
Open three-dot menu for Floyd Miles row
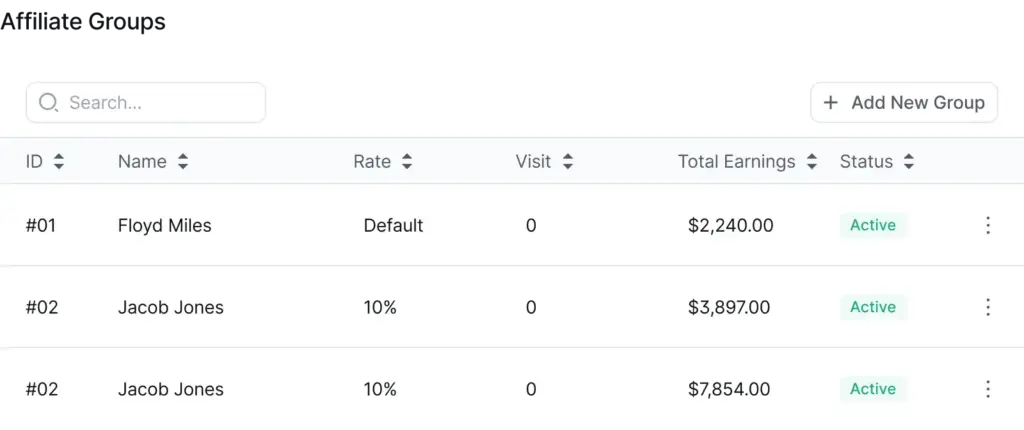987,225
